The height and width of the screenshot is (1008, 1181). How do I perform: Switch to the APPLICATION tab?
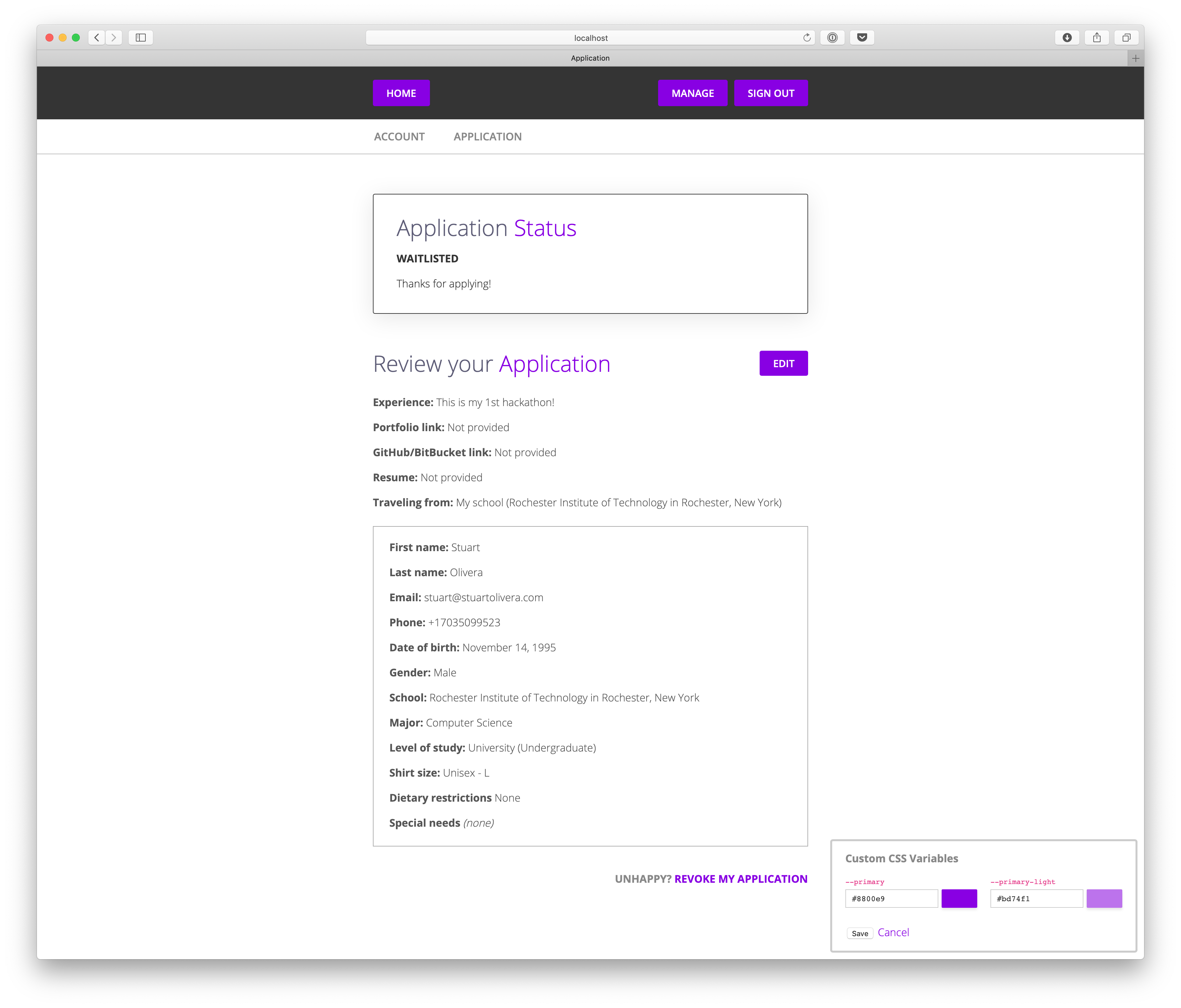487,137
